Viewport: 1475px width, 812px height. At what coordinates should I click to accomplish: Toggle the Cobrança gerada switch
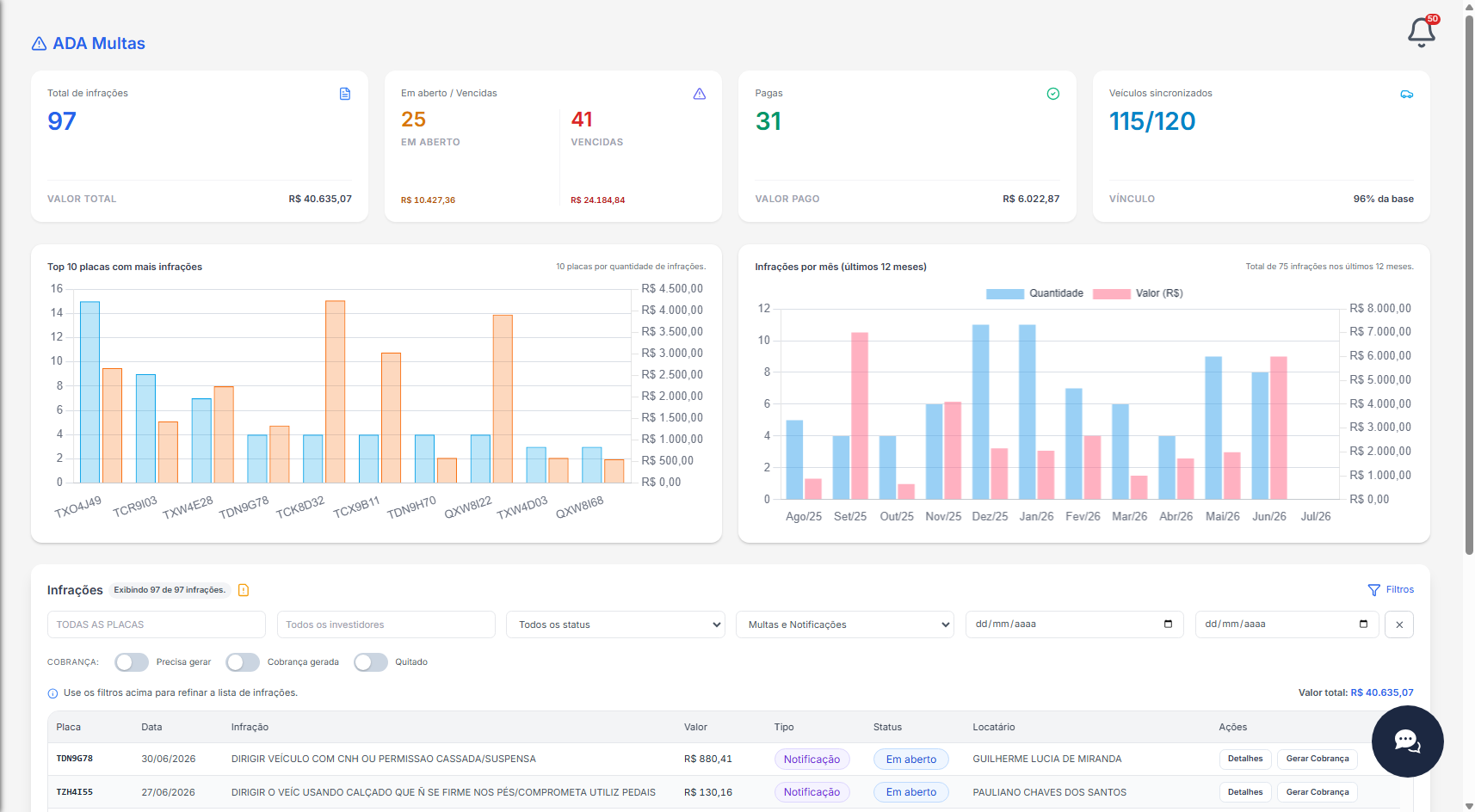point(243,662)
